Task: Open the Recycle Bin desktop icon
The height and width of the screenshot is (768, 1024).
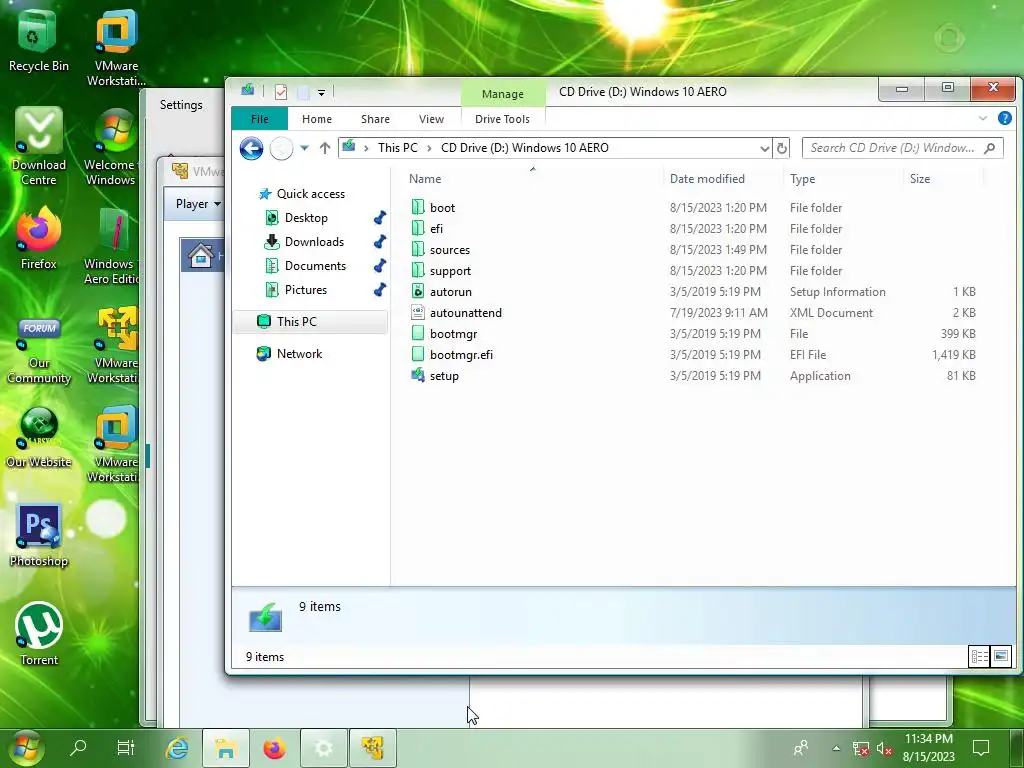Action: (x=38, y=40)
